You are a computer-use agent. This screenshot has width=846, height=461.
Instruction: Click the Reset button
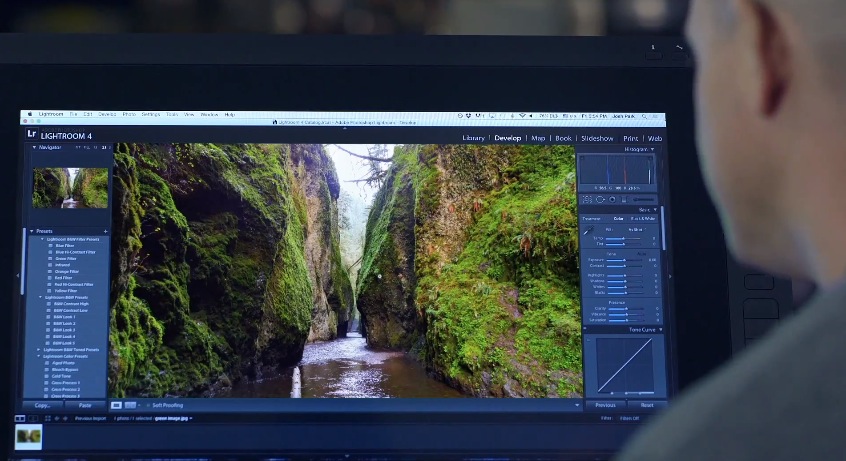tap(647, 405)
